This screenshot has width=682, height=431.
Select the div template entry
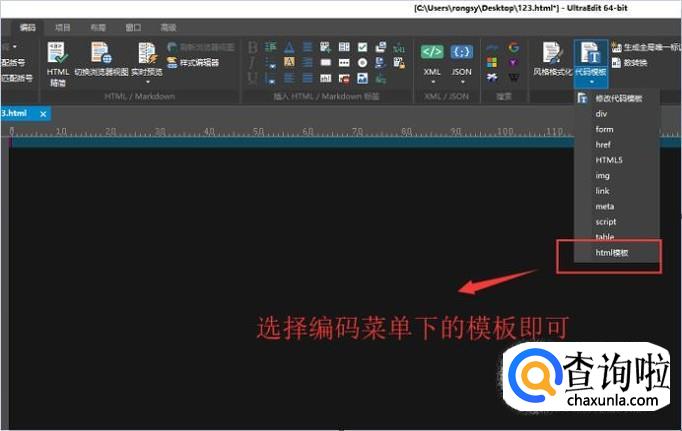pos(617,114)
